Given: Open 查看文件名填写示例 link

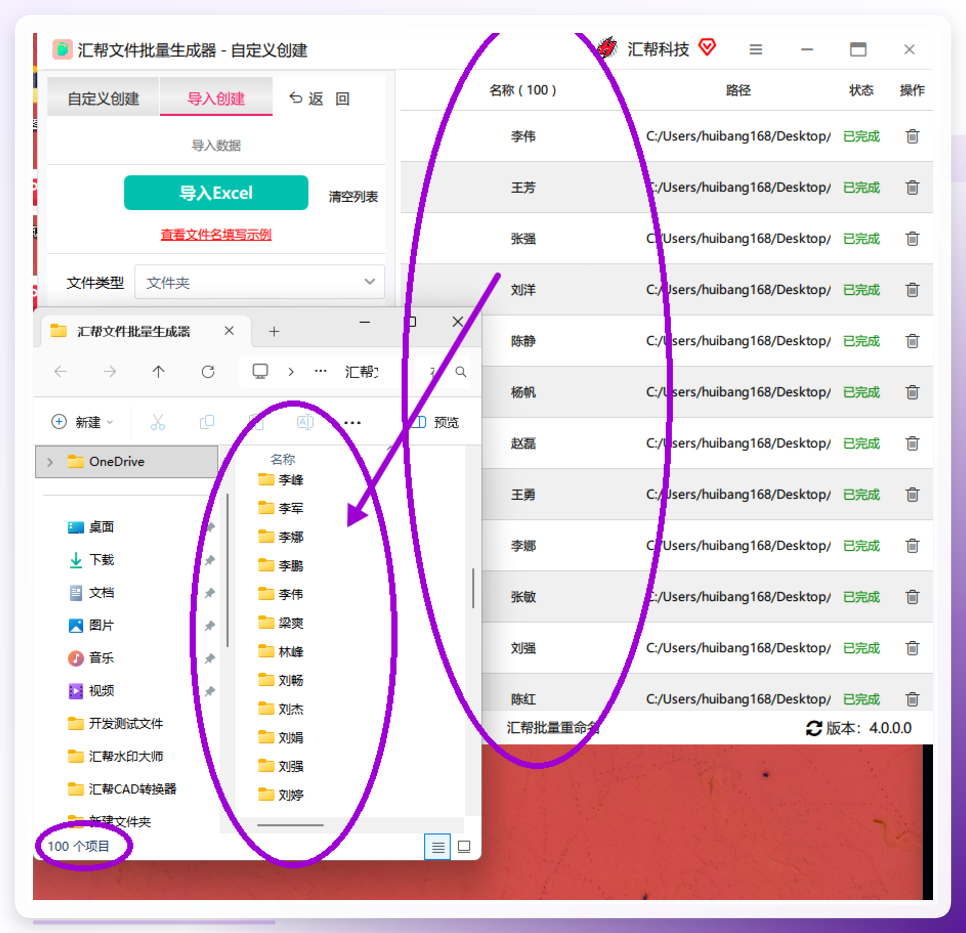Looking at the screenshot, I should coord(216,234).
